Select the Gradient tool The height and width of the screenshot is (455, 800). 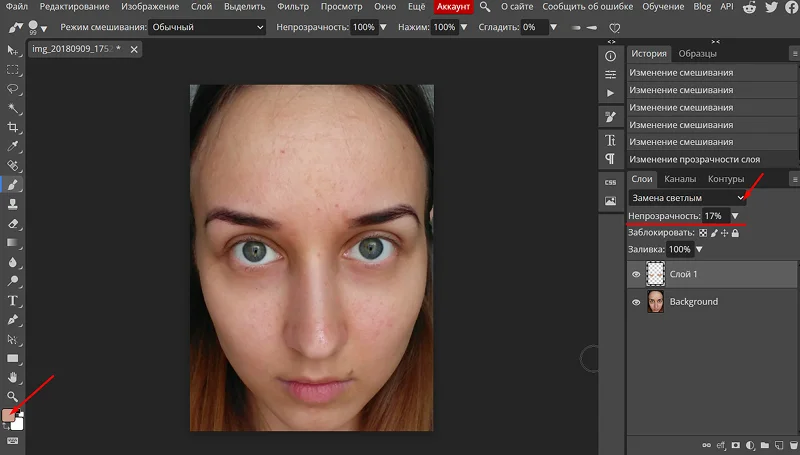[x=13, y=243]
